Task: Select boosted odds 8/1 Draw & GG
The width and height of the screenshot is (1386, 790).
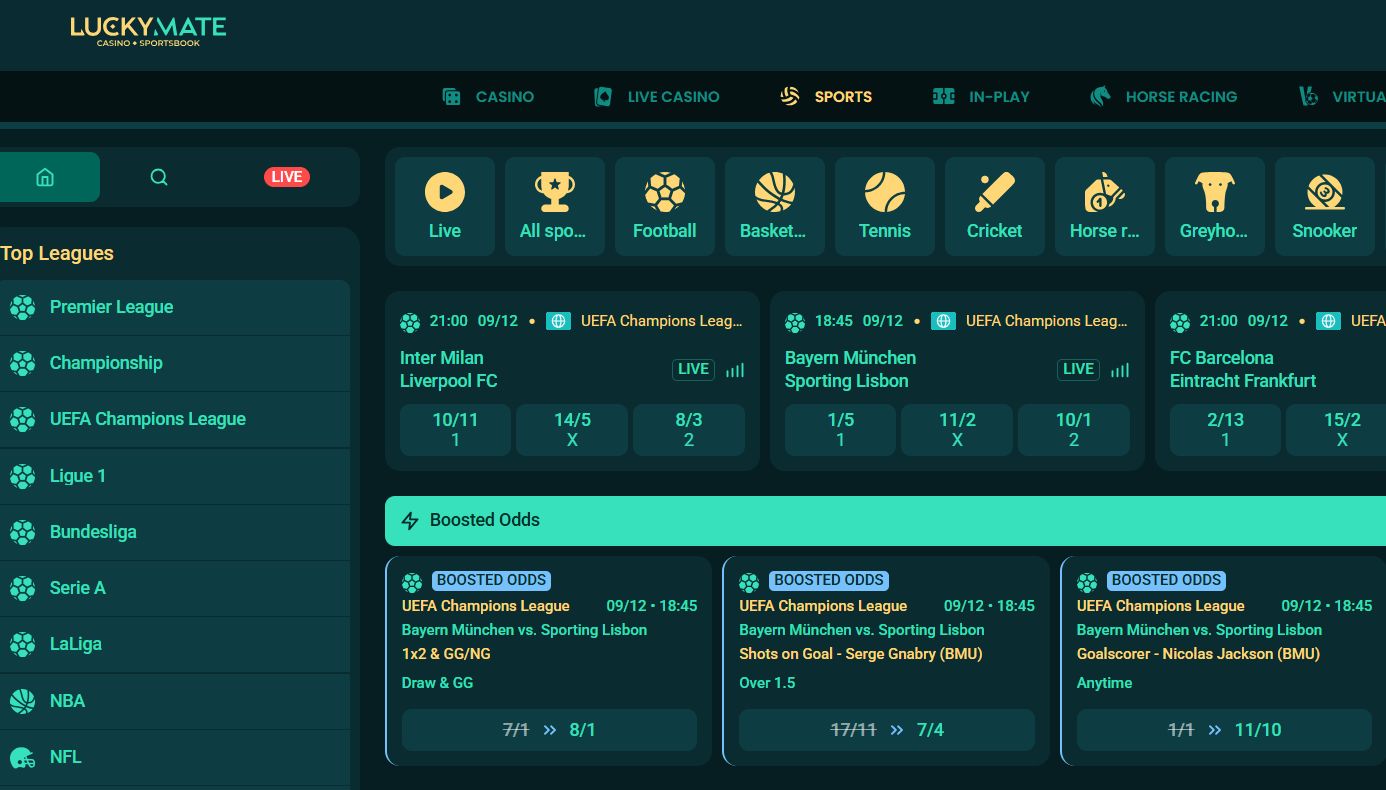Action: (549, 730)
